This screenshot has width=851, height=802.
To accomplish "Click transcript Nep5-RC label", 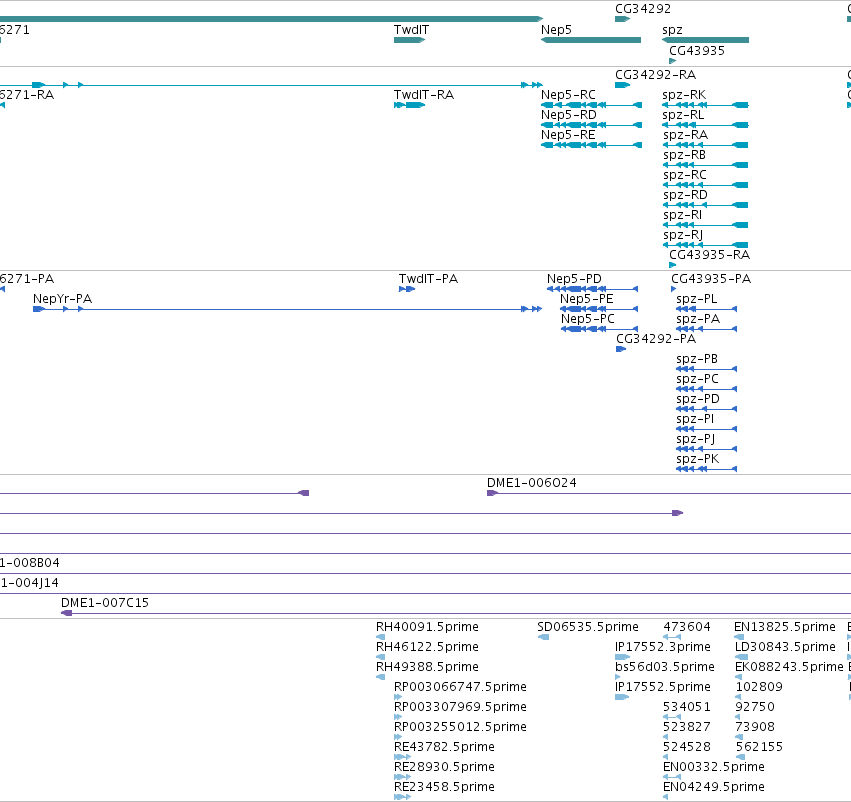I will 568,95.
